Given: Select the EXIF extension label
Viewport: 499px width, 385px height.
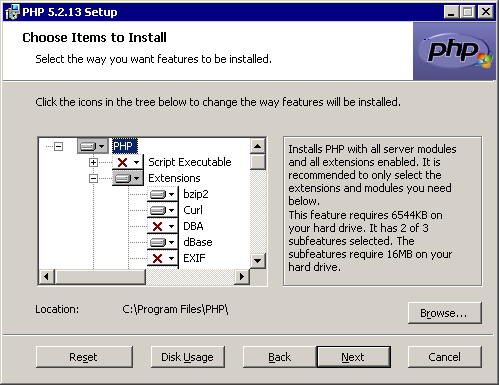Looking at the screenshot, I should [x=194, y=258].
